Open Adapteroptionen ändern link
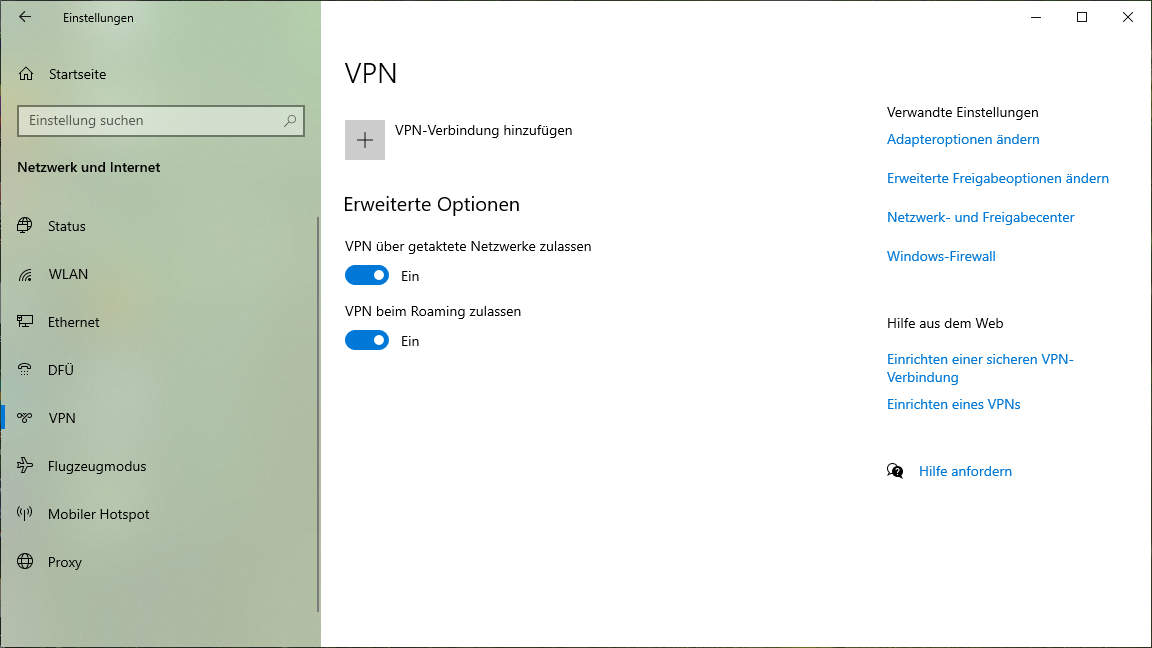 point(963,140)
